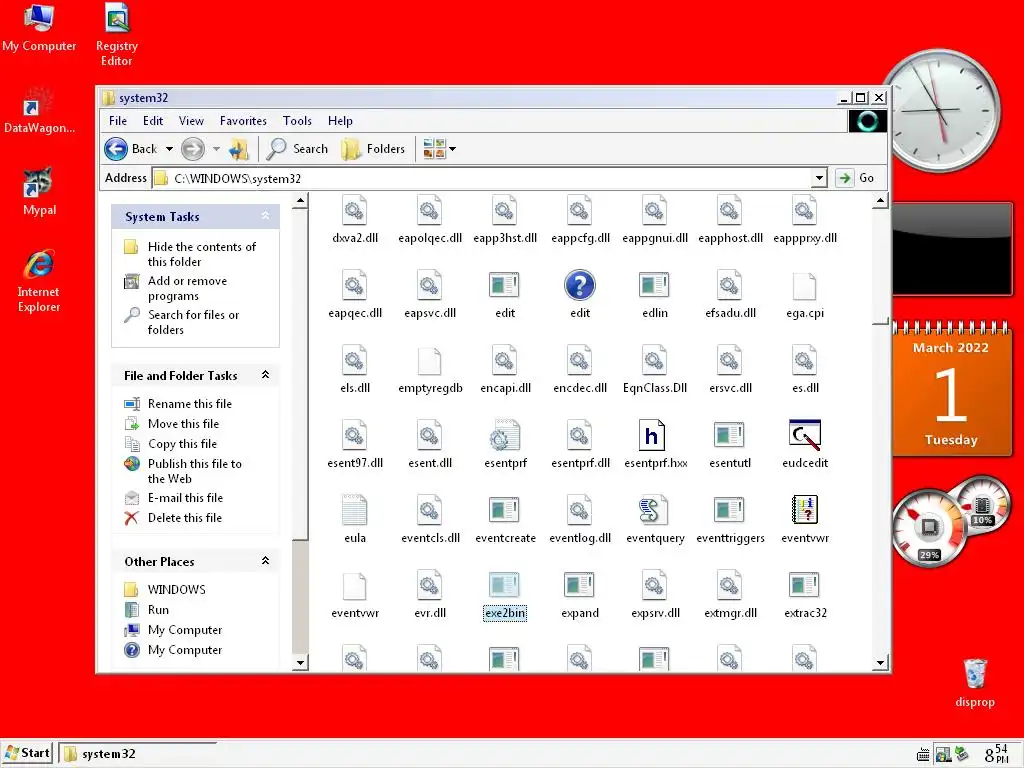Open the Back button history dropdown
Image resolution: width=1024 pixels, height=768 pixels.
coord(169,149)
